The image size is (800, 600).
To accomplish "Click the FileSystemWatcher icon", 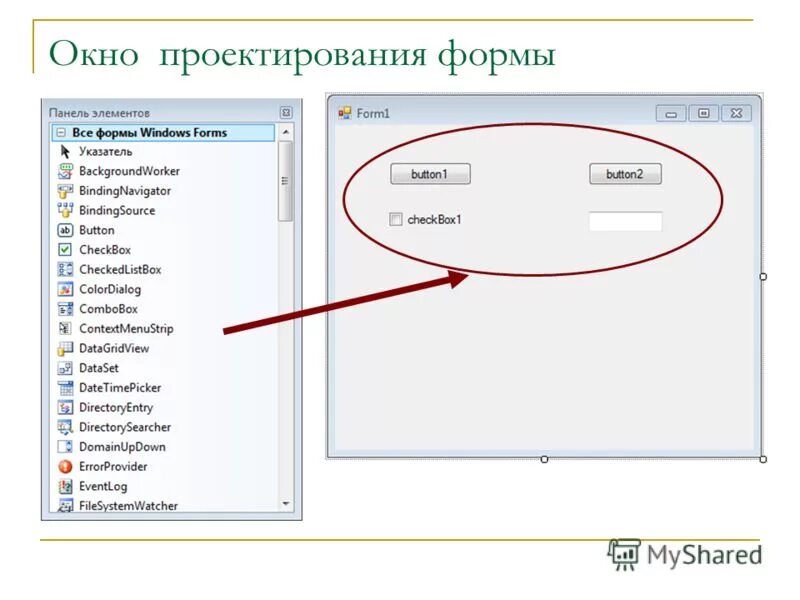I will (65, 506).
